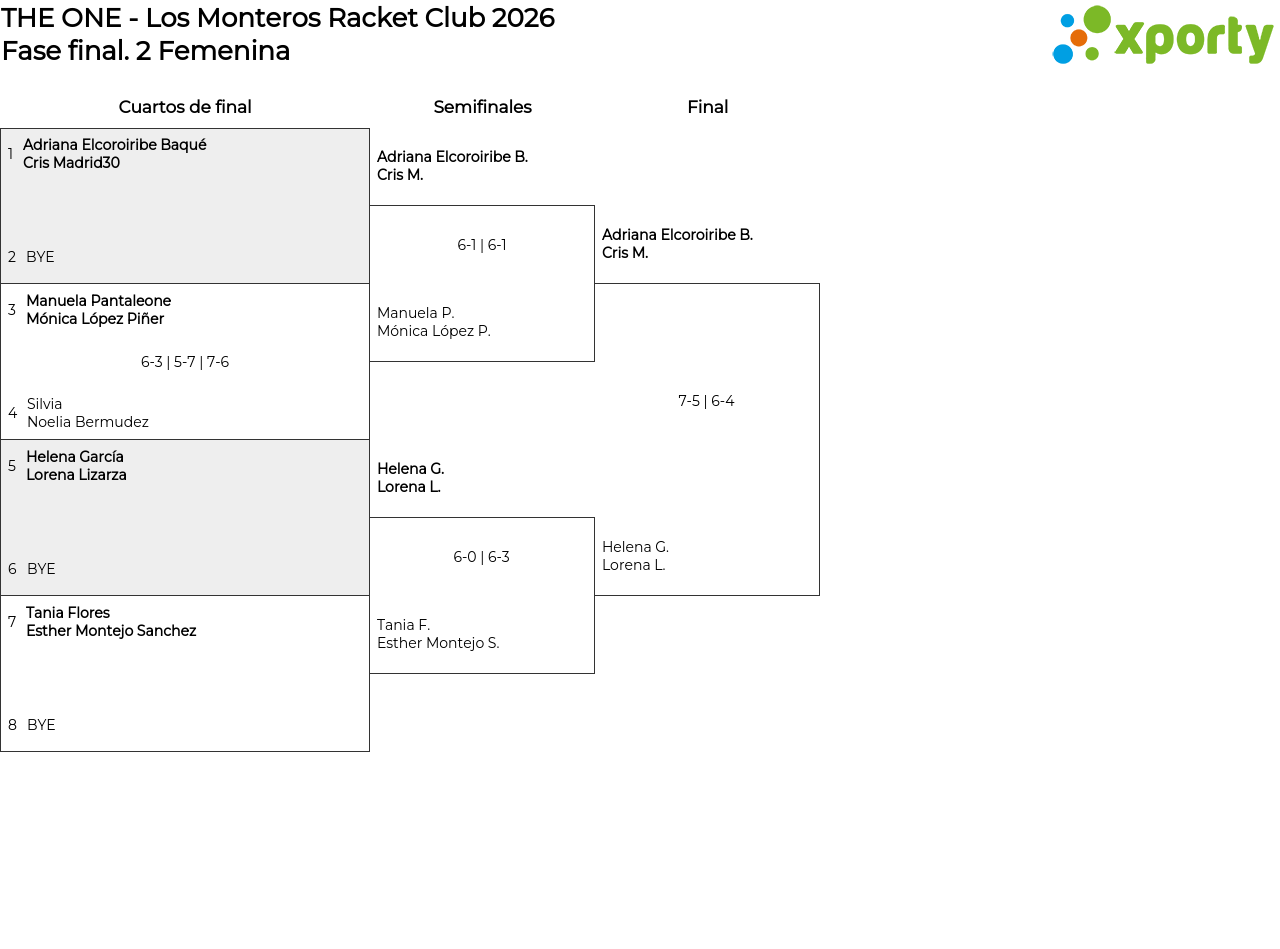Click the quarterfinal score 6-3 | 5-7 | 7-6
Viewport: 1280px width, 949px height.
[x=185, y=362]
